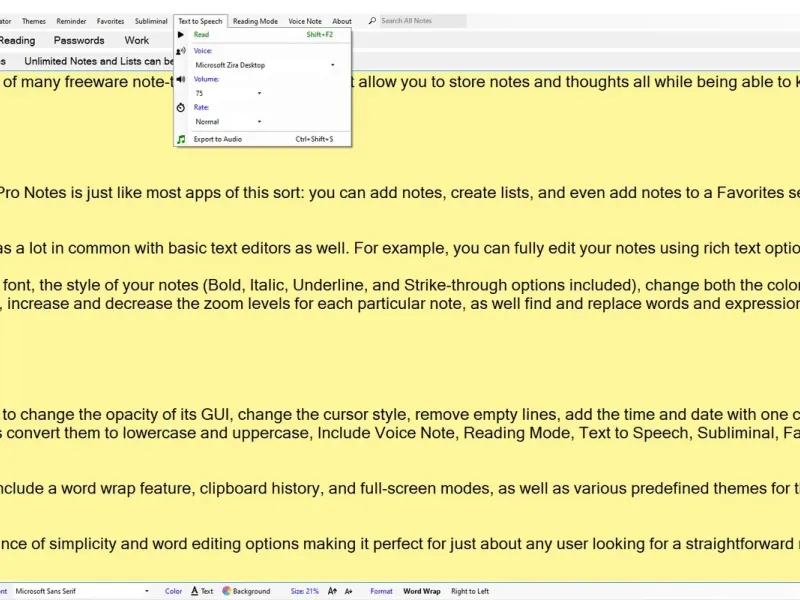Click the Voice speaker-person icon
800x600 pixels.
181,51
